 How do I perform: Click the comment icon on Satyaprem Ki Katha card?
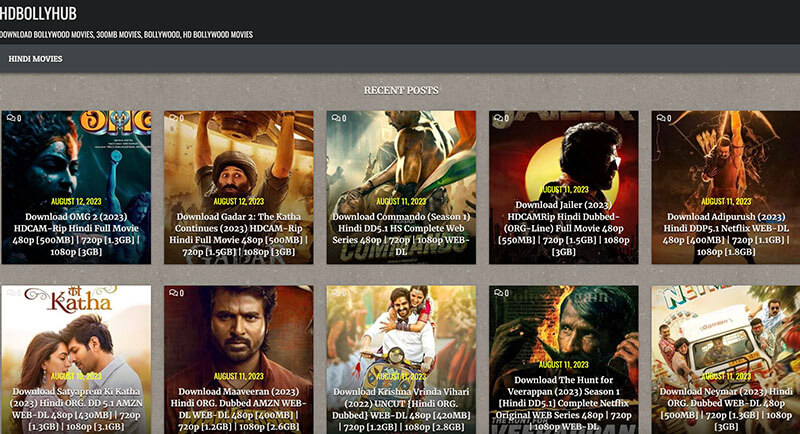click(12, 293)
